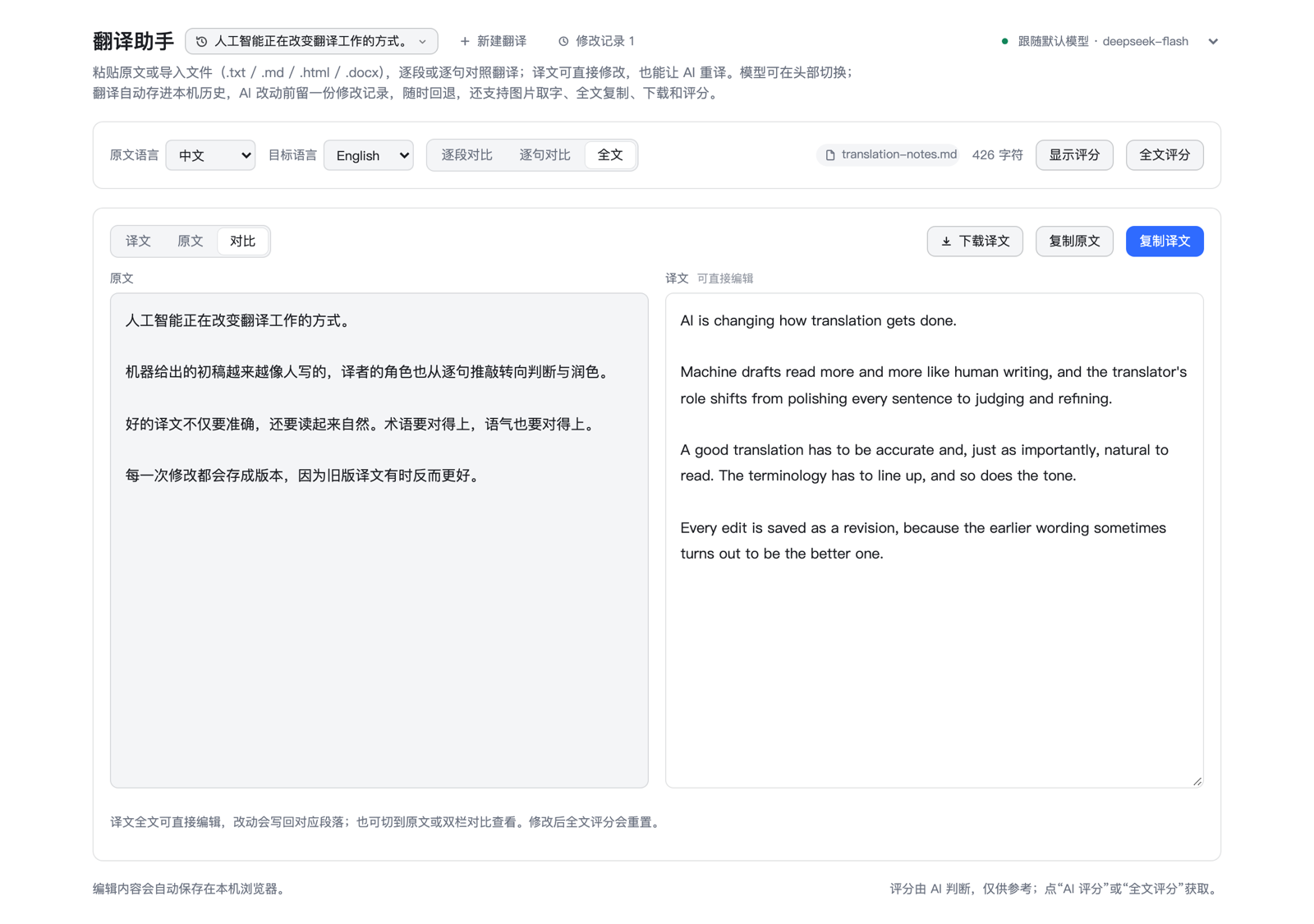Click the model label deepseek-flash

[1145, 41]
